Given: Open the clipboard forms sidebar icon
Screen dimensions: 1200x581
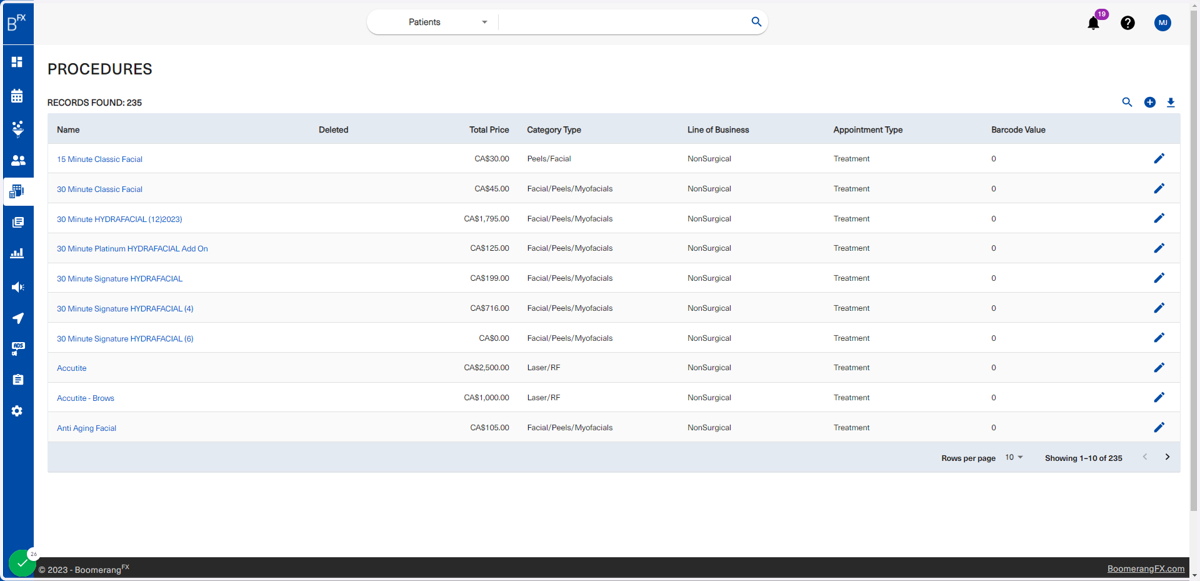Looking at the screenshot, I should pos(17,380).
